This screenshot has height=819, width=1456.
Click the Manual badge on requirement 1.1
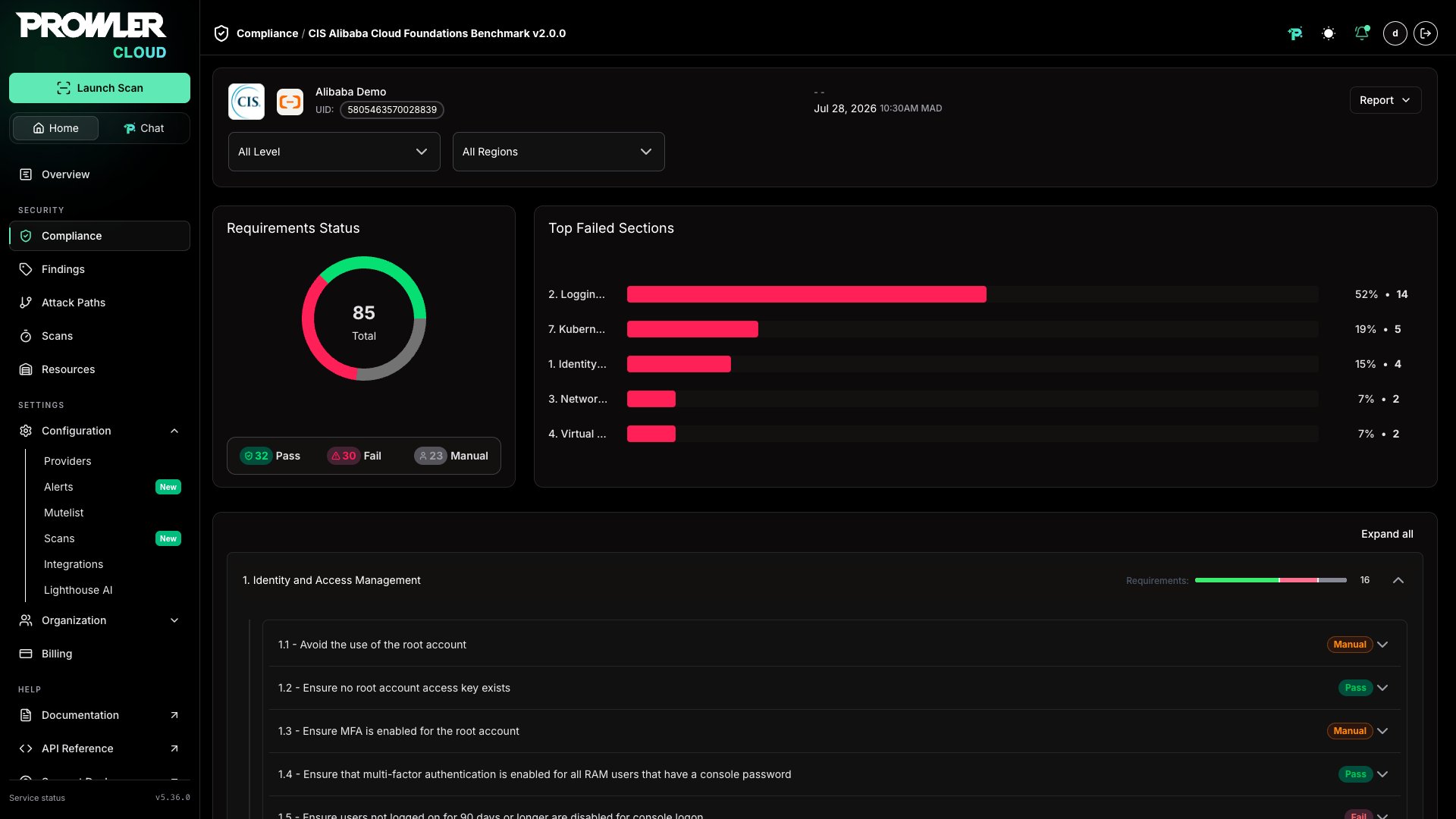[x=1350, y=645]
